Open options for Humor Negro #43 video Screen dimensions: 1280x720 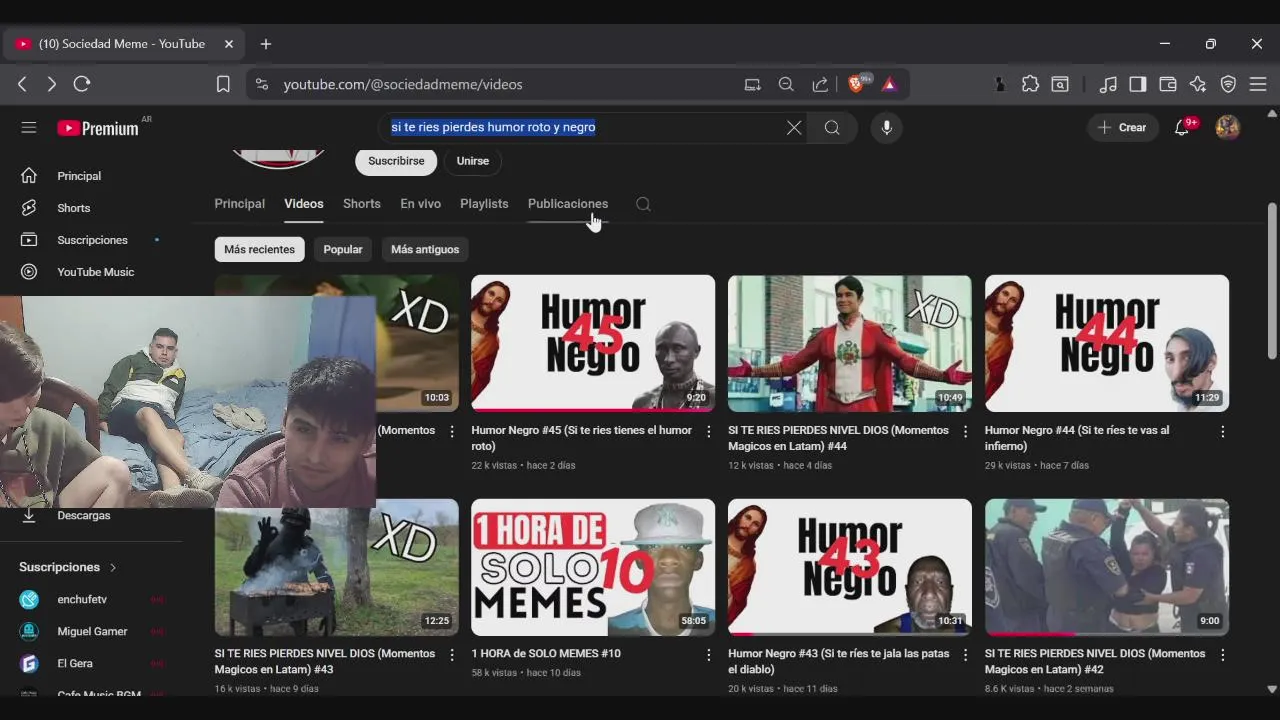point(965,655)
